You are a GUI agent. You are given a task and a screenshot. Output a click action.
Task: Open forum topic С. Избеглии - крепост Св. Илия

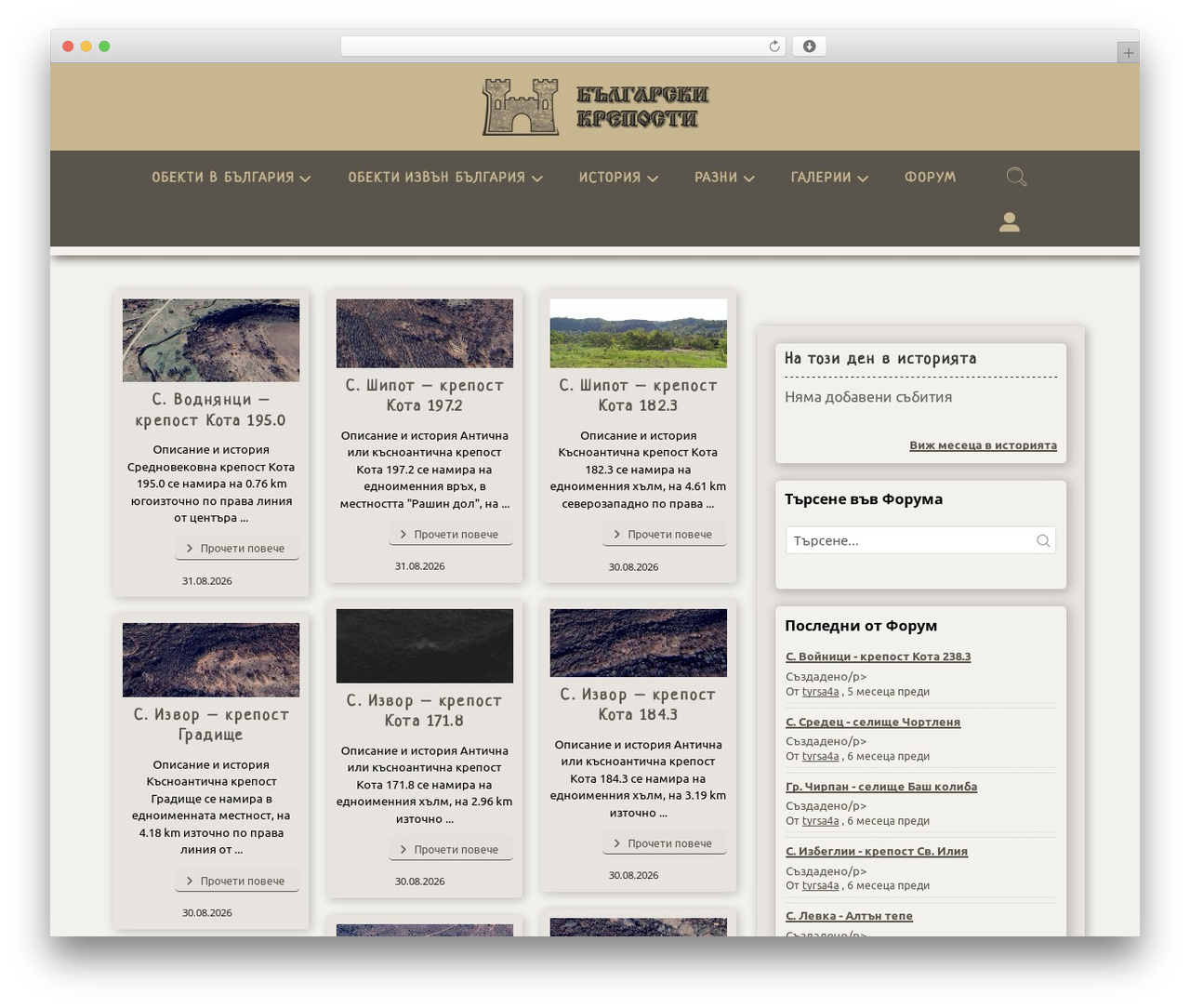877,851
